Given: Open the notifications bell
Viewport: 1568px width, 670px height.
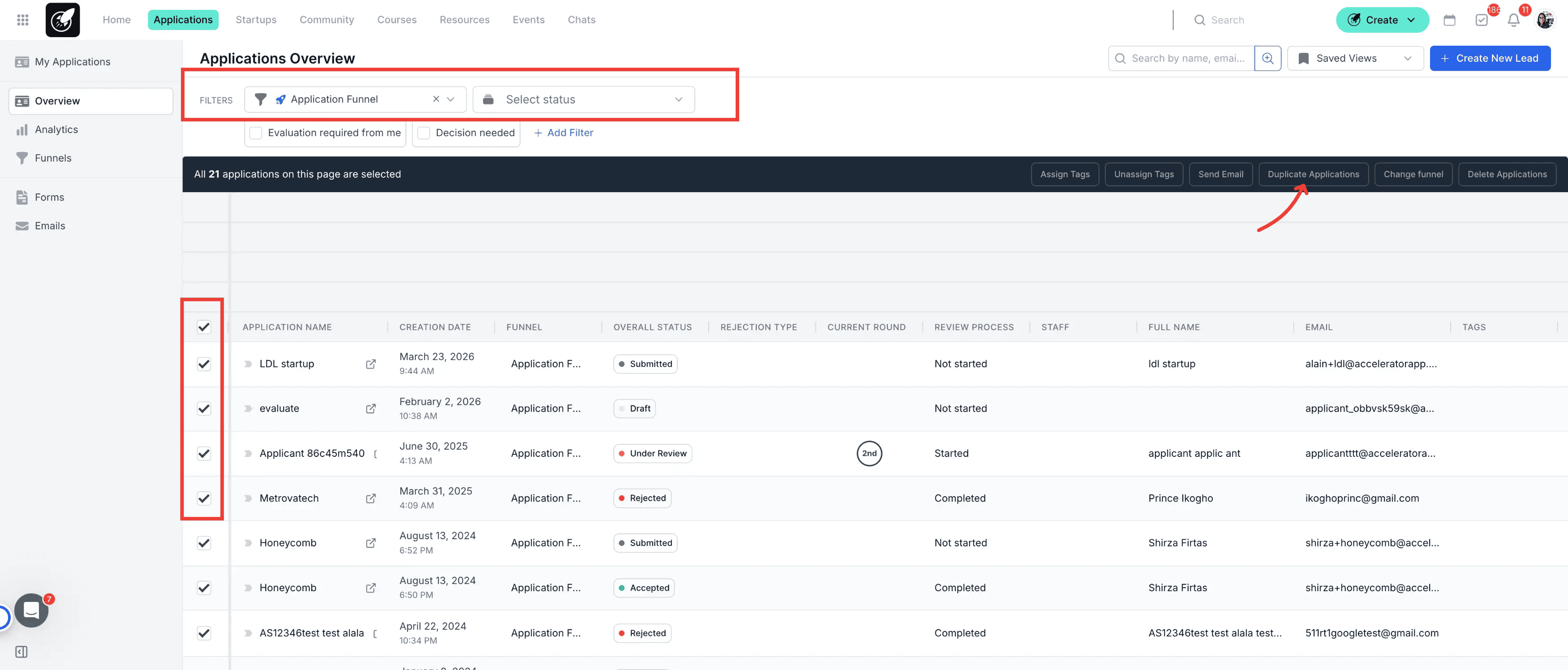Looking at the screenshot, I should 1513,20.
